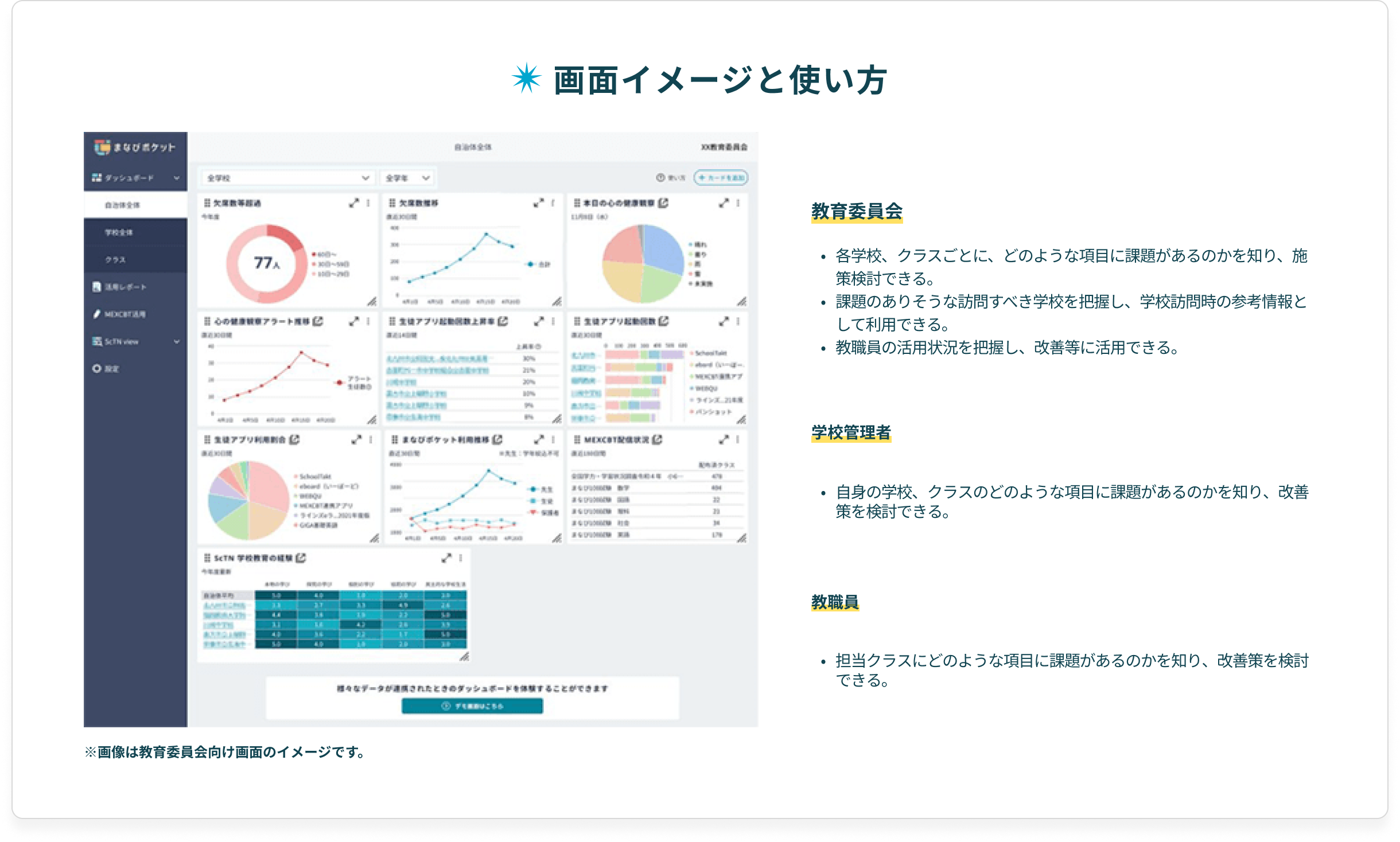Click the 保護者 legend in まなびポケット利用推移 chart
1400x842 pixels.
pos(543,512)
